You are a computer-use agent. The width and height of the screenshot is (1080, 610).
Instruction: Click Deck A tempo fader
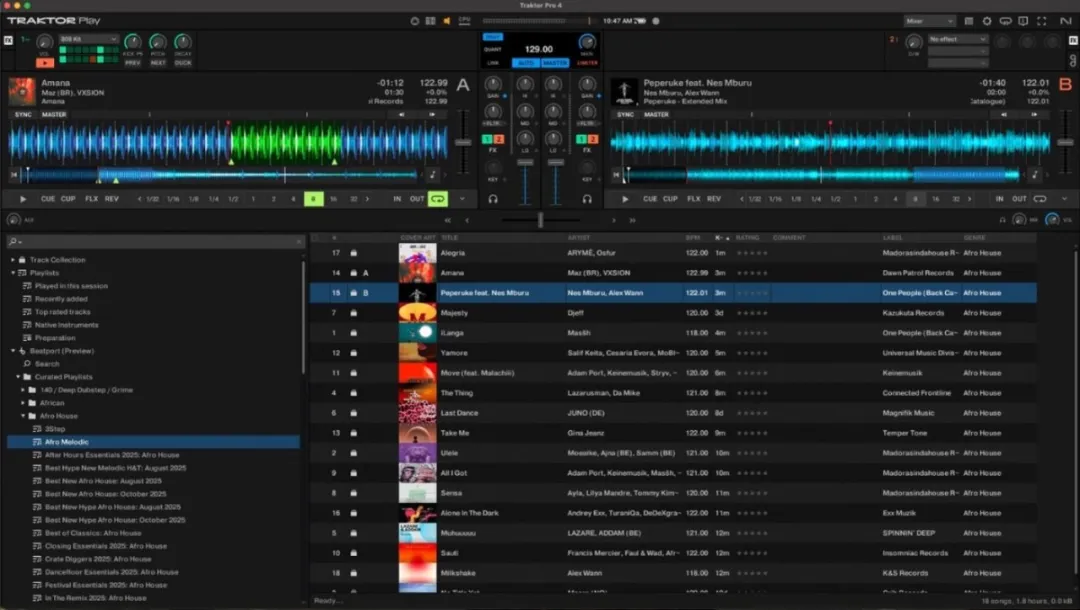tap(464, 143)
